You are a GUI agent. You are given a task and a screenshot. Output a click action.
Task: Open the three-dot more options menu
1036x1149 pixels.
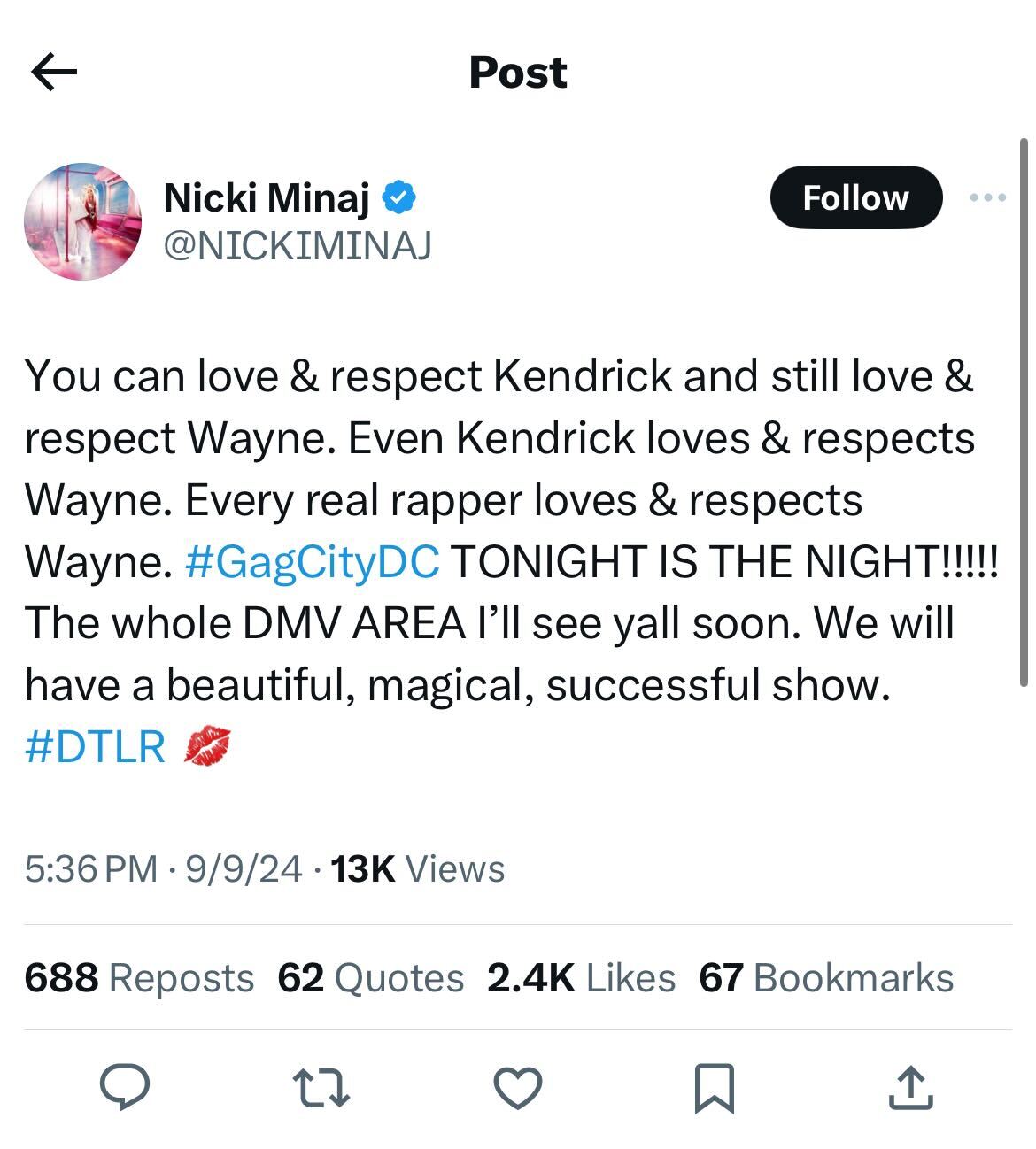986,197
